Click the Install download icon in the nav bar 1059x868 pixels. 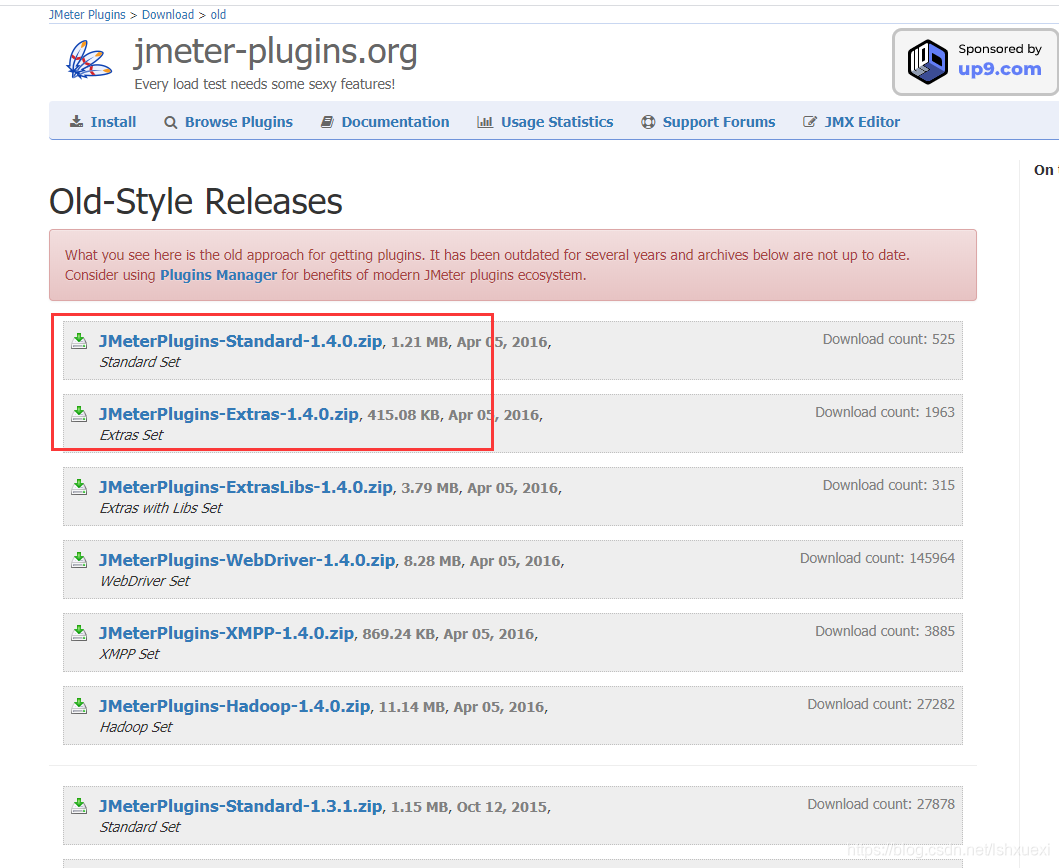pos(77,122)
